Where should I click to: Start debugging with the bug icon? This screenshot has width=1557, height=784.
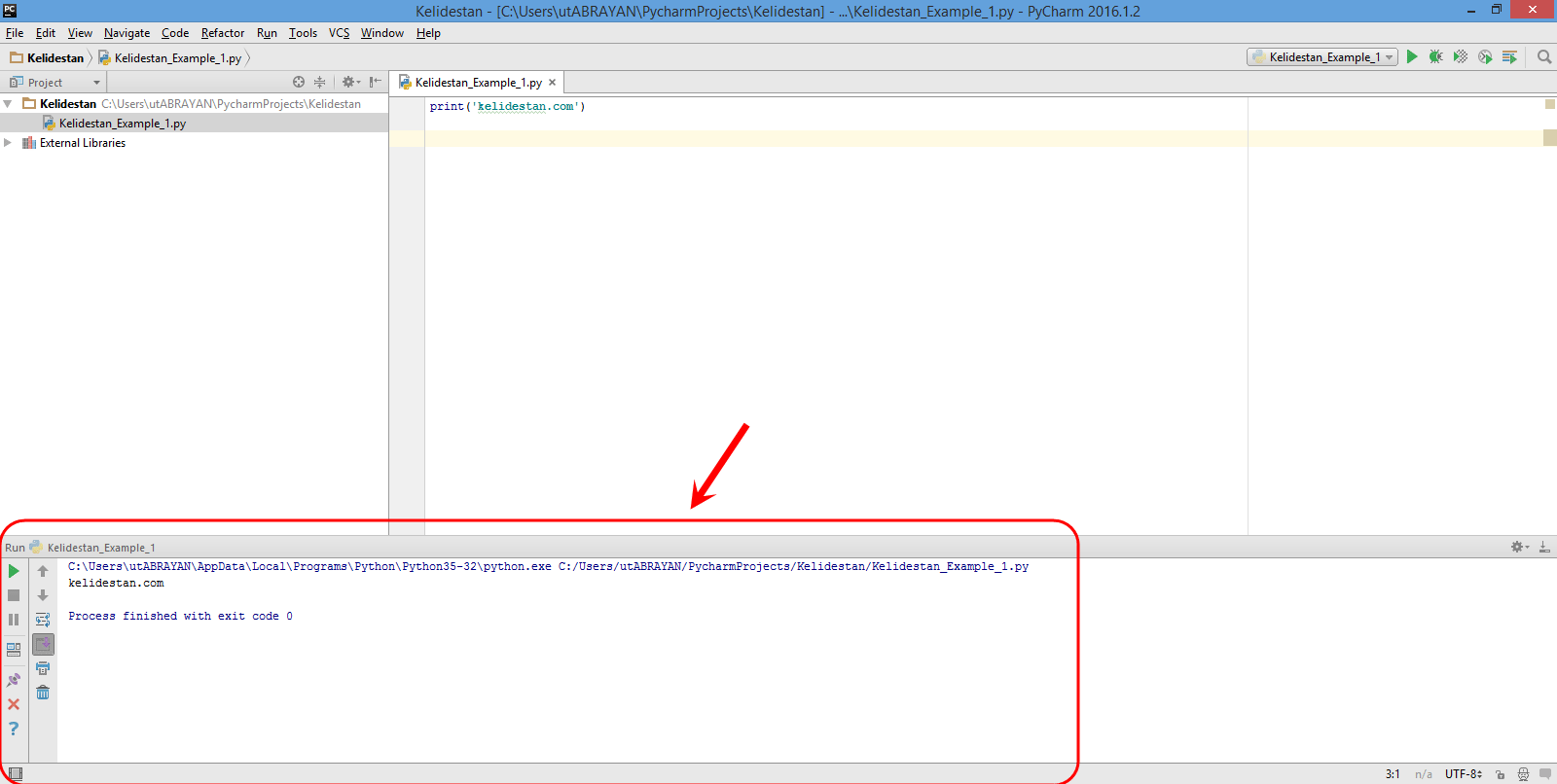coord(1435,57)
